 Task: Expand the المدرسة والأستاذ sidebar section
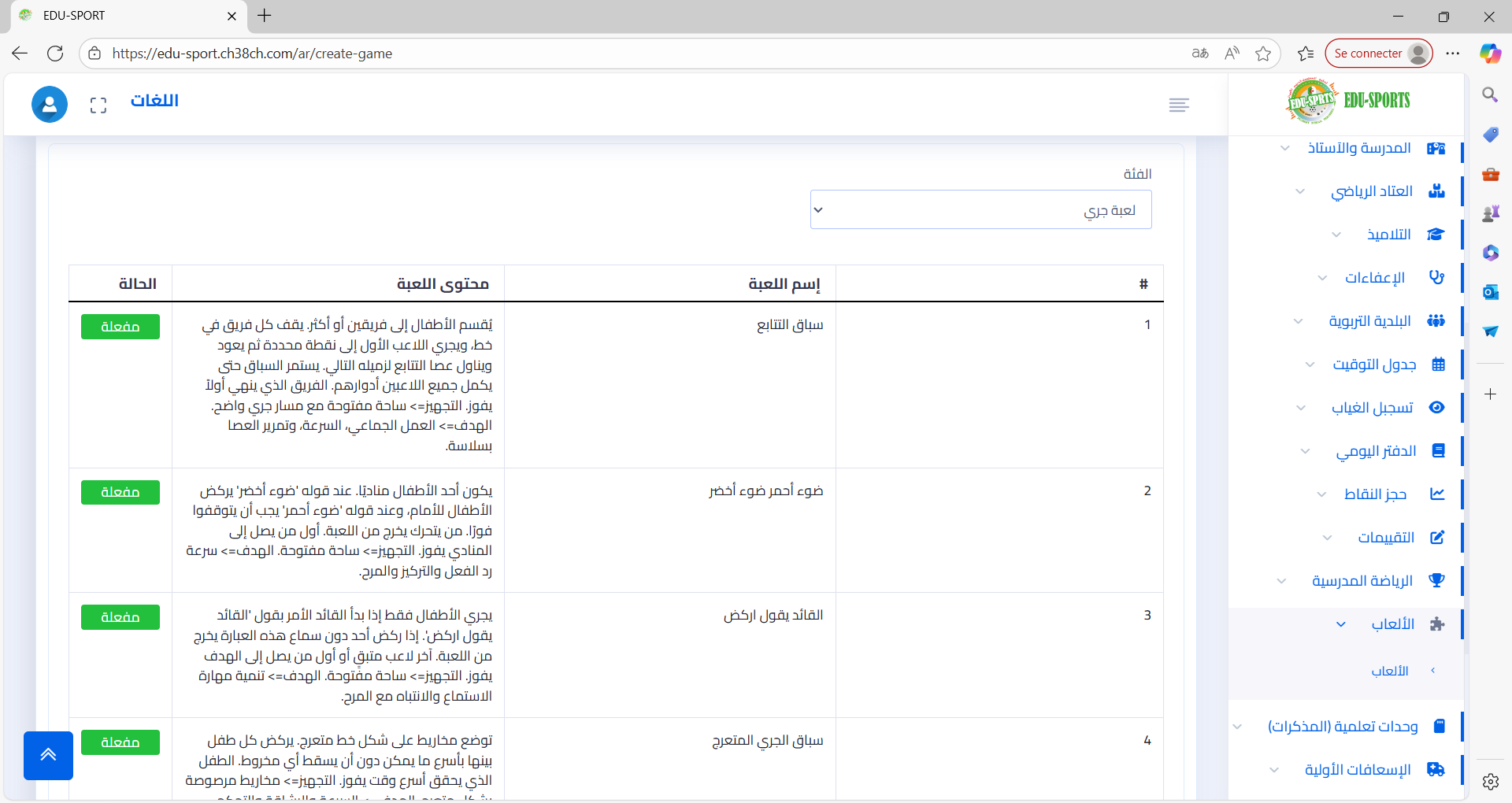tap(1358, 148)
